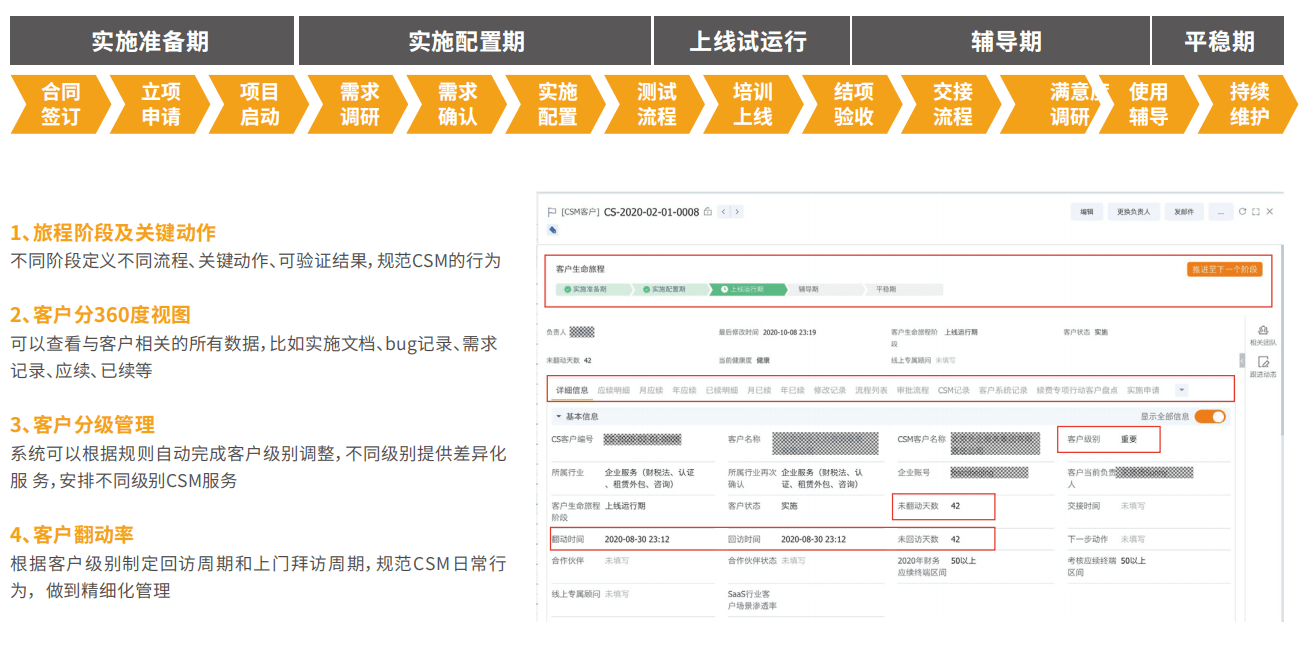The width and height of the screenshot is (1308, 651).
Task: Switch to the 审批流程 tab
Action: 912,390
